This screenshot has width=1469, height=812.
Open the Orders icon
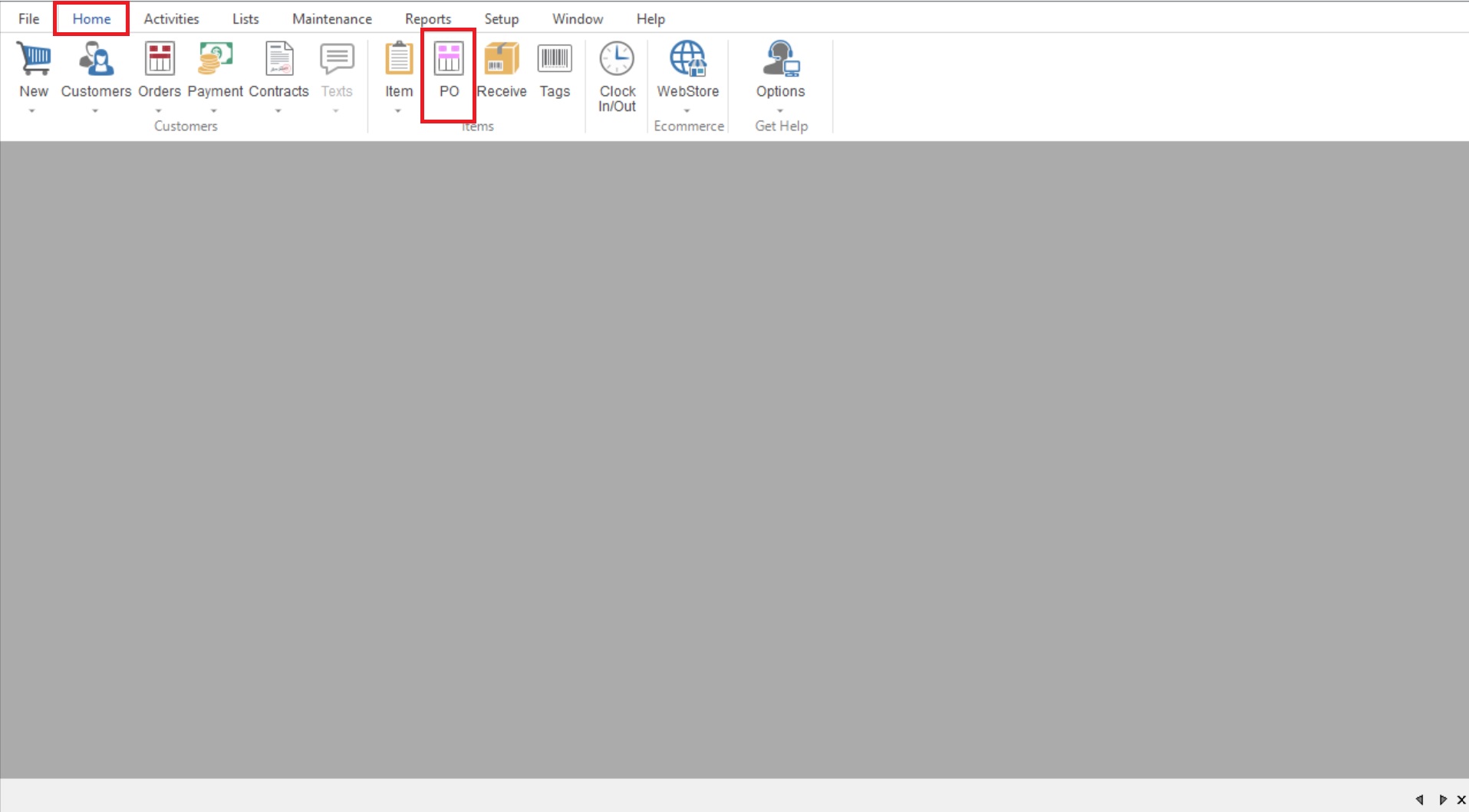pos(160,58)
